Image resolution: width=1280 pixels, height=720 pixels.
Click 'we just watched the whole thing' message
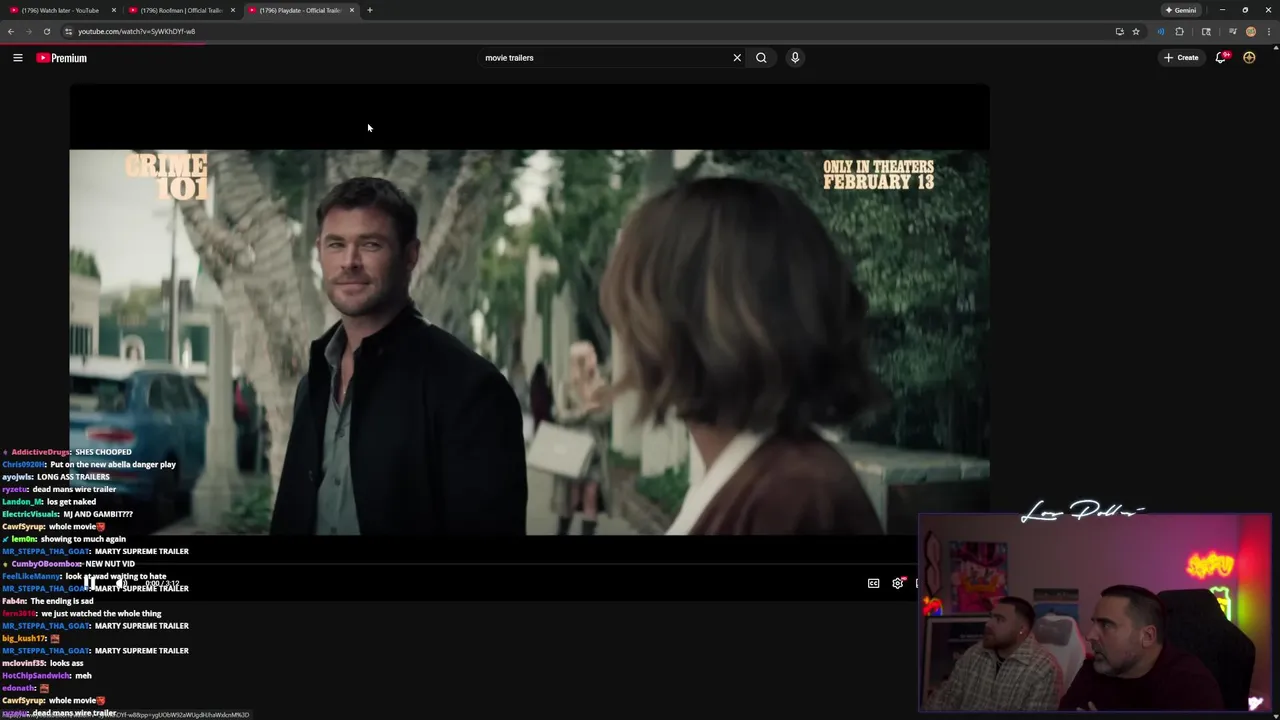click(101, 614)
